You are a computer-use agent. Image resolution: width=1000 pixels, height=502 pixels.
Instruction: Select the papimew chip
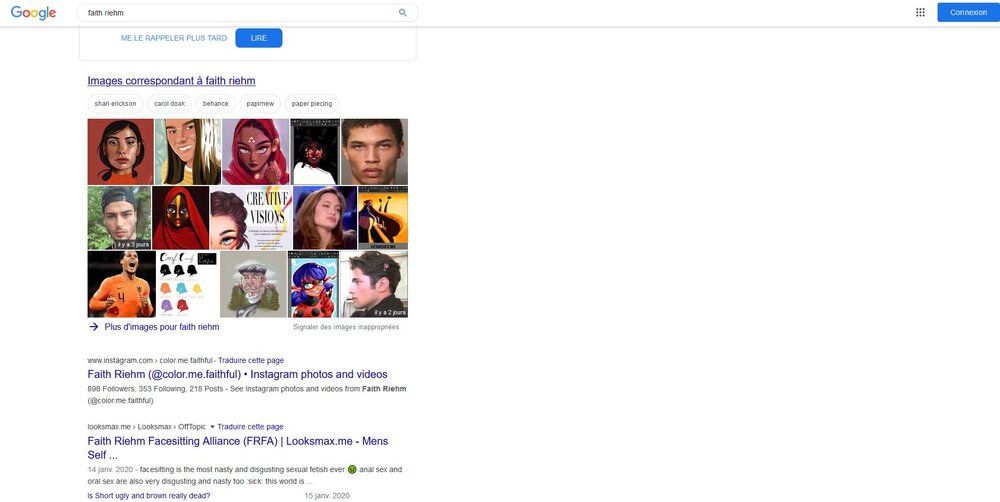click(x=260, y=103)
